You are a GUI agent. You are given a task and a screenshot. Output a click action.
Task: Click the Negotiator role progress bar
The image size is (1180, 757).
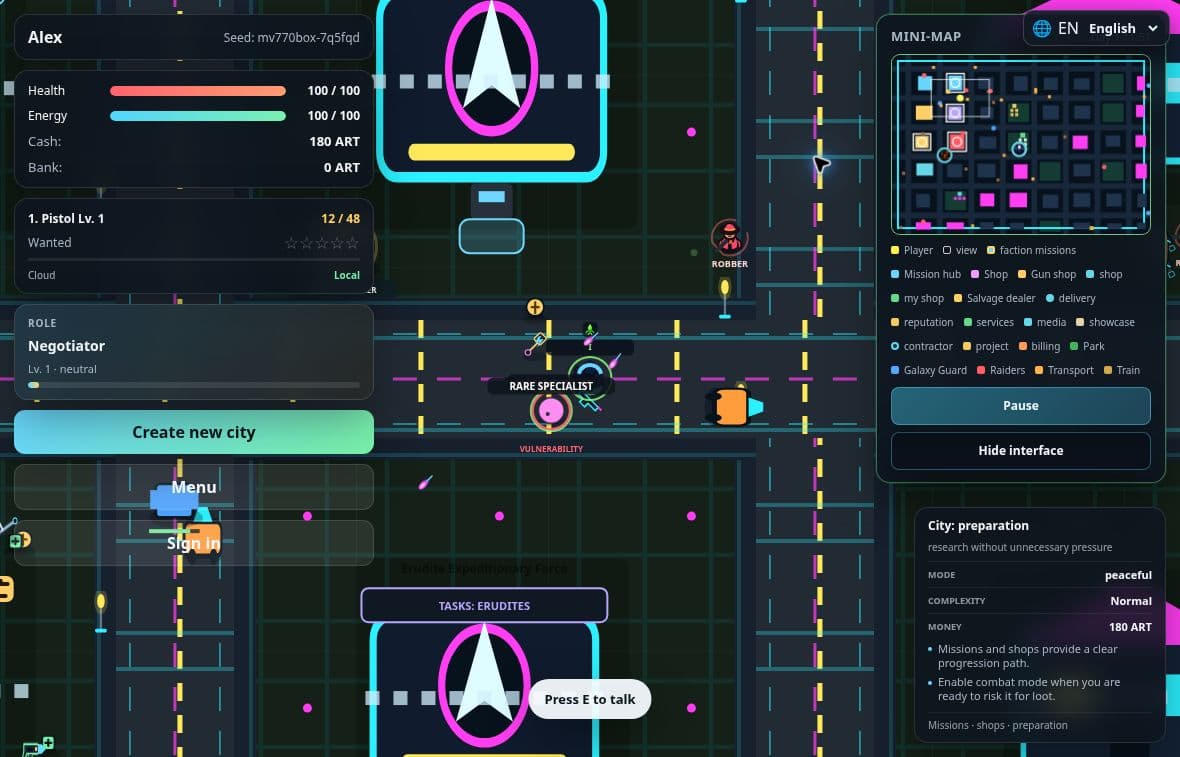[193, 385]
